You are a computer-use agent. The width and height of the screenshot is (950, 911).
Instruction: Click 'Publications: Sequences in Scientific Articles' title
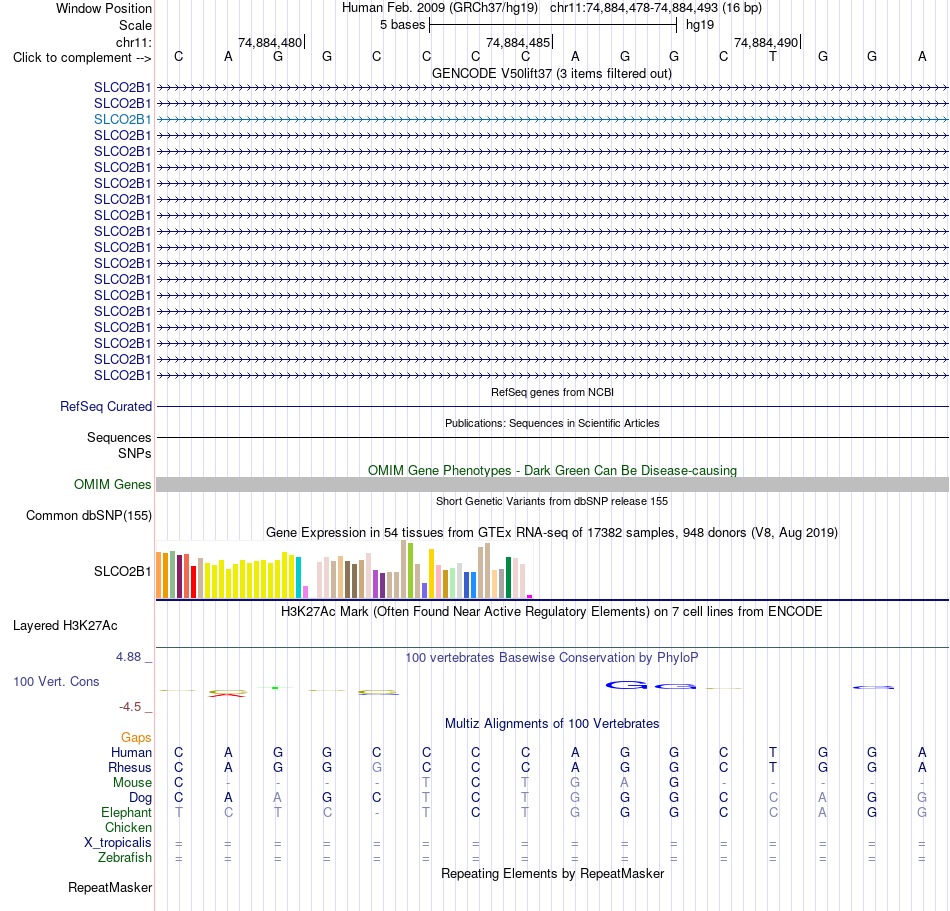(x=552, y=423)
